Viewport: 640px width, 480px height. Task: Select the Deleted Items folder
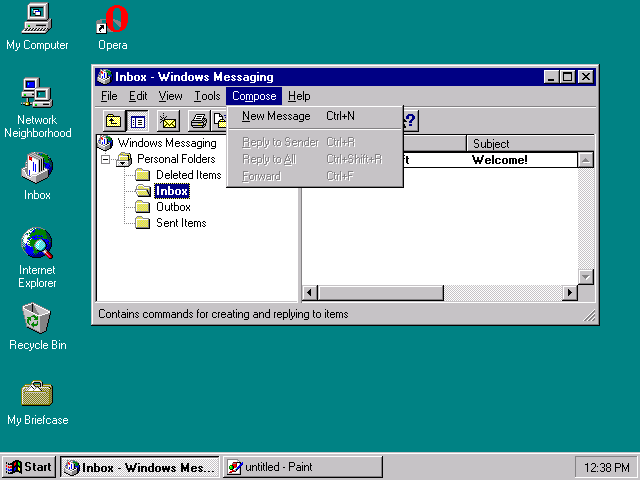pyautogui.click(x=189, y=175)
